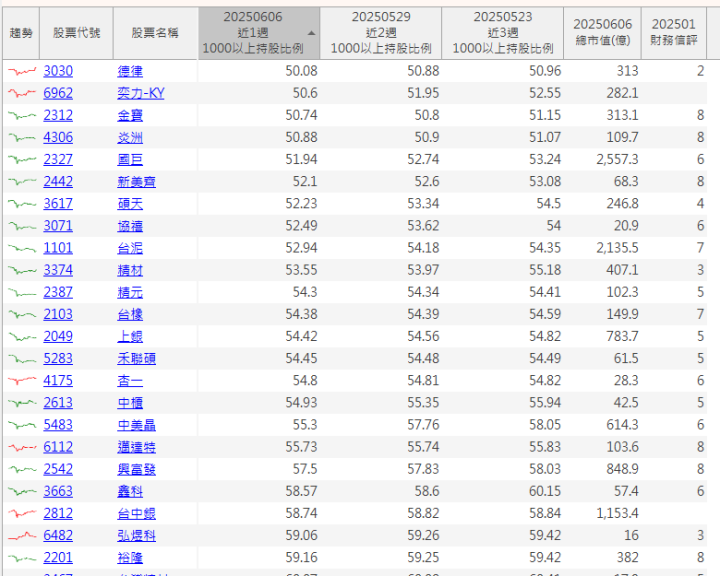Open the trend chart for stock 2312
Image resolution: width=720 pixels, height=576 pixels.
click(22, 115)
